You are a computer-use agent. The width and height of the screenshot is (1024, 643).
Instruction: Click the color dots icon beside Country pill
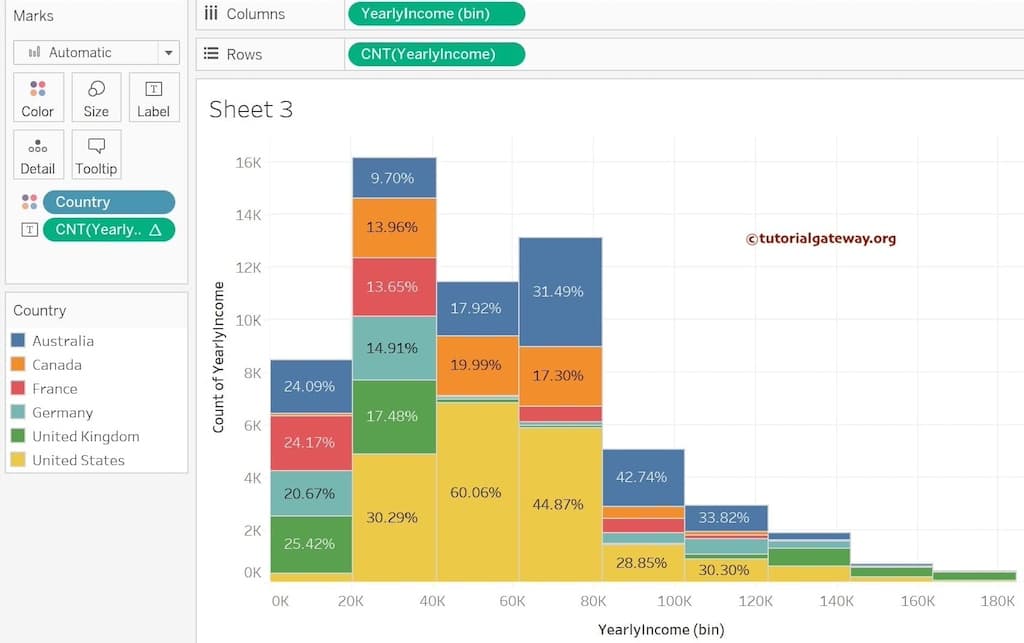(29, 201)
